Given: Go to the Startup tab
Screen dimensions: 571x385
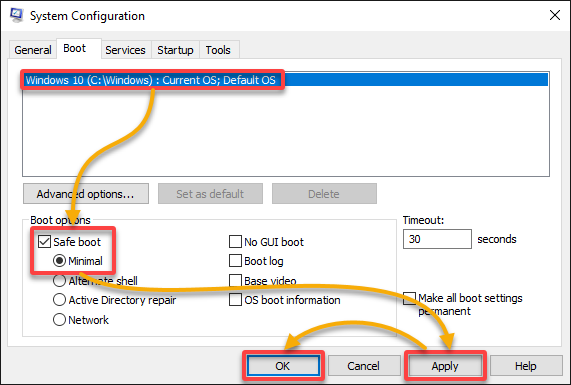Looking at the screenshot, I should point(175,50).
